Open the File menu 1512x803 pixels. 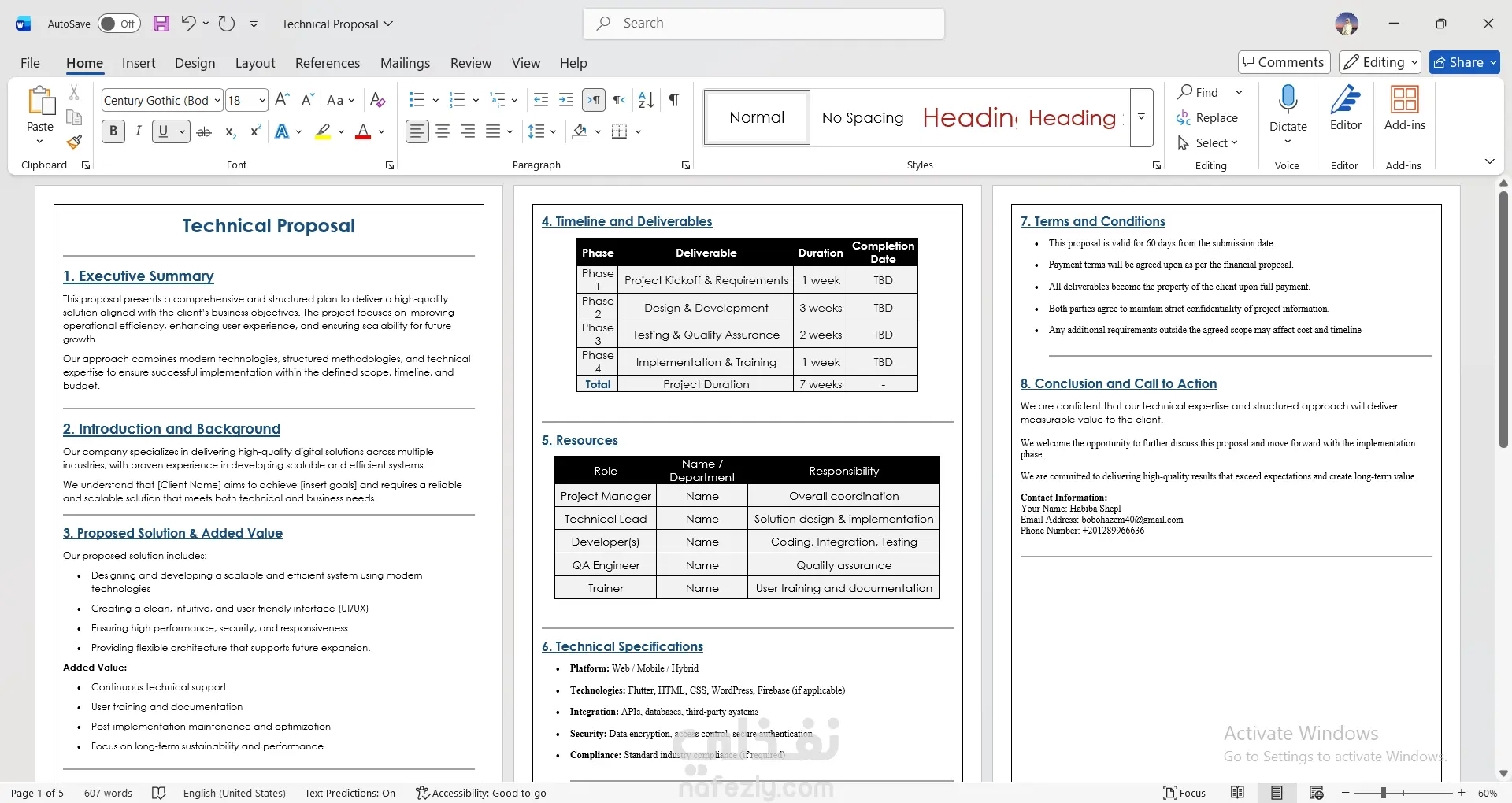point(30,63)
